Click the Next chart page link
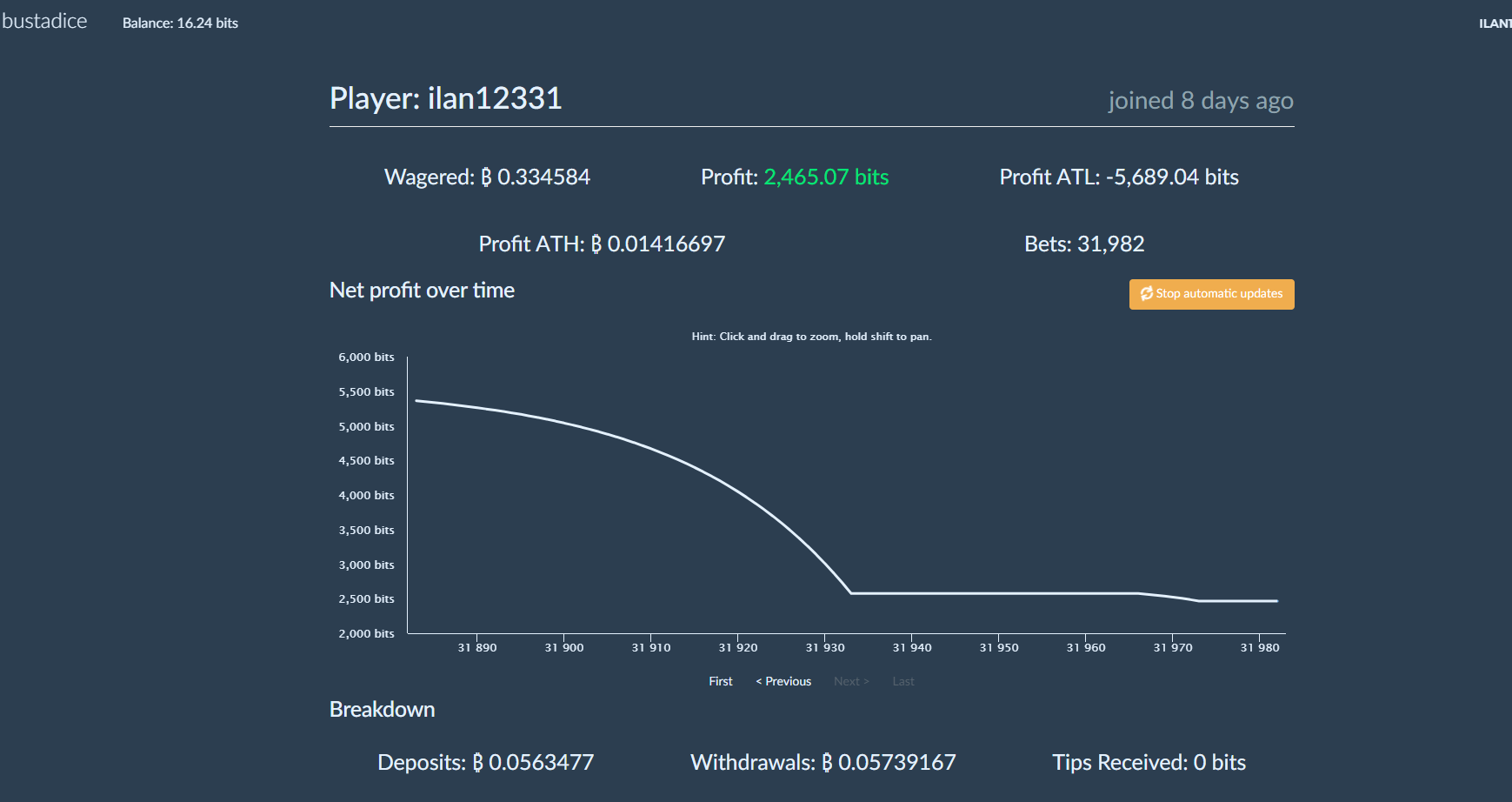Image resolution: width=1512 pixels, height=802 pixels. click(x=851, y=681)
